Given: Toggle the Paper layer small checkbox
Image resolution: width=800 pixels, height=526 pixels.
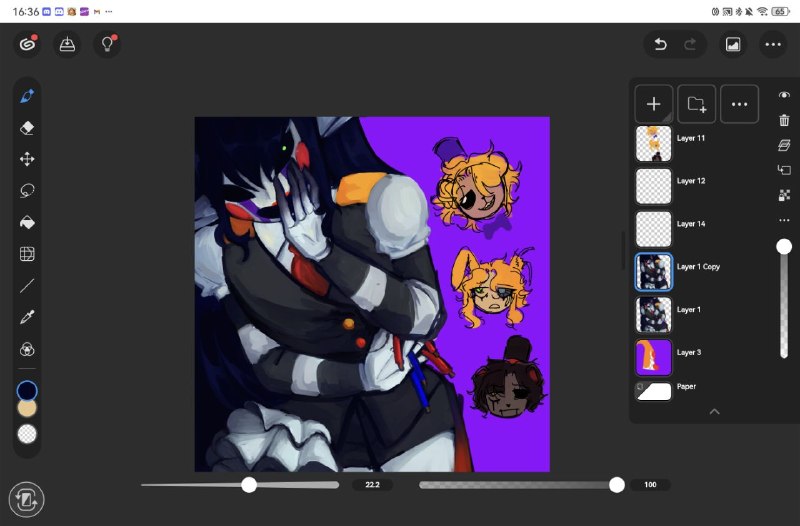Looking at the screenshot, I should click(x=640, y=387).
